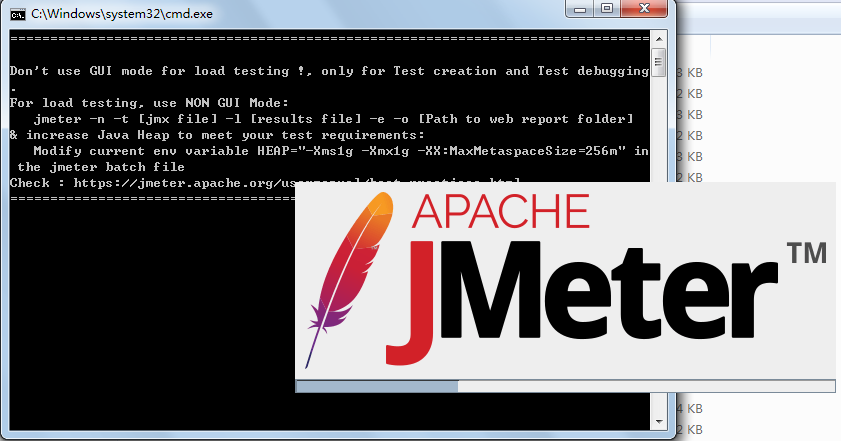The width and height of the screenshot is (841, 441).
Task: Click the text 'For load testing, use NON GUI Mode:'
Action: point(149,102)
